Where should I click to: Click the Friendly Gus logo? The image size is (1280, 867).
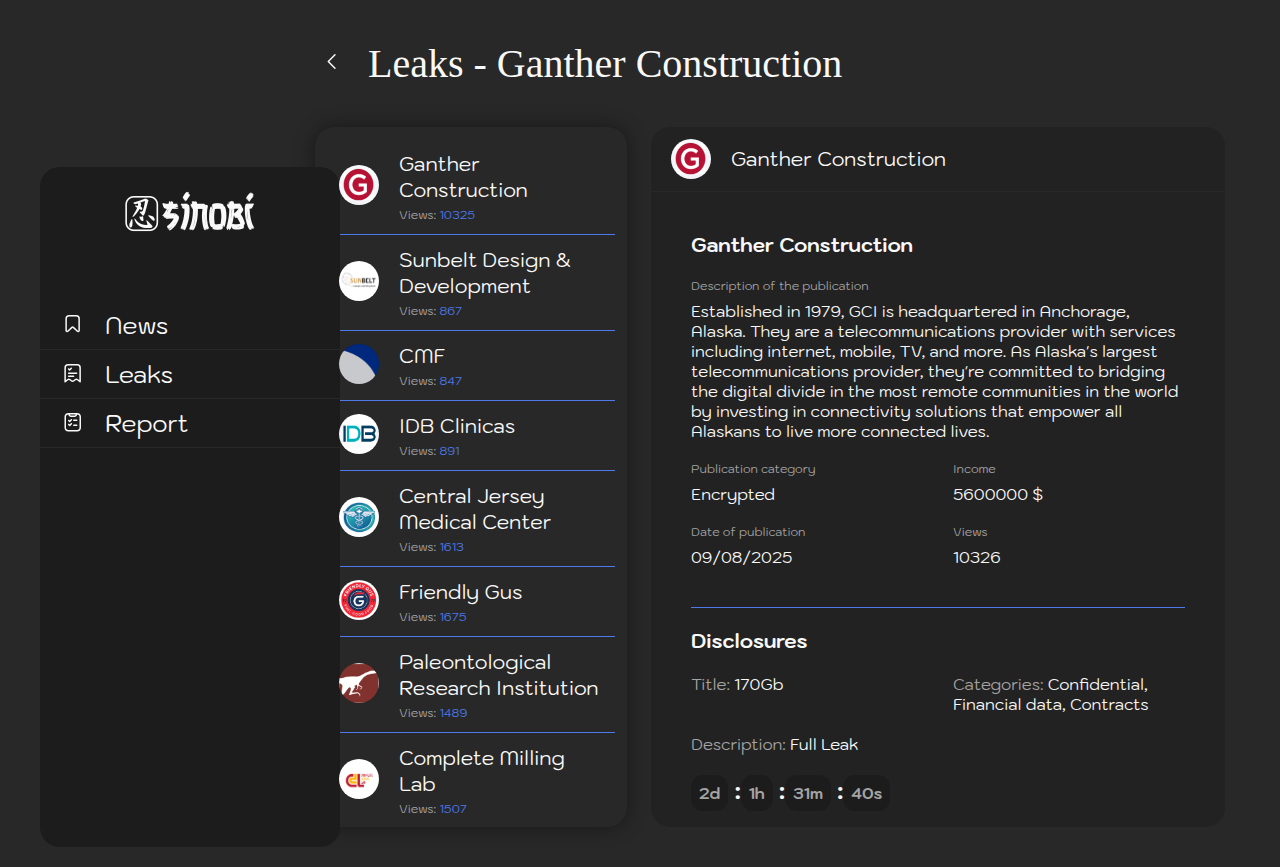point(359,600)
